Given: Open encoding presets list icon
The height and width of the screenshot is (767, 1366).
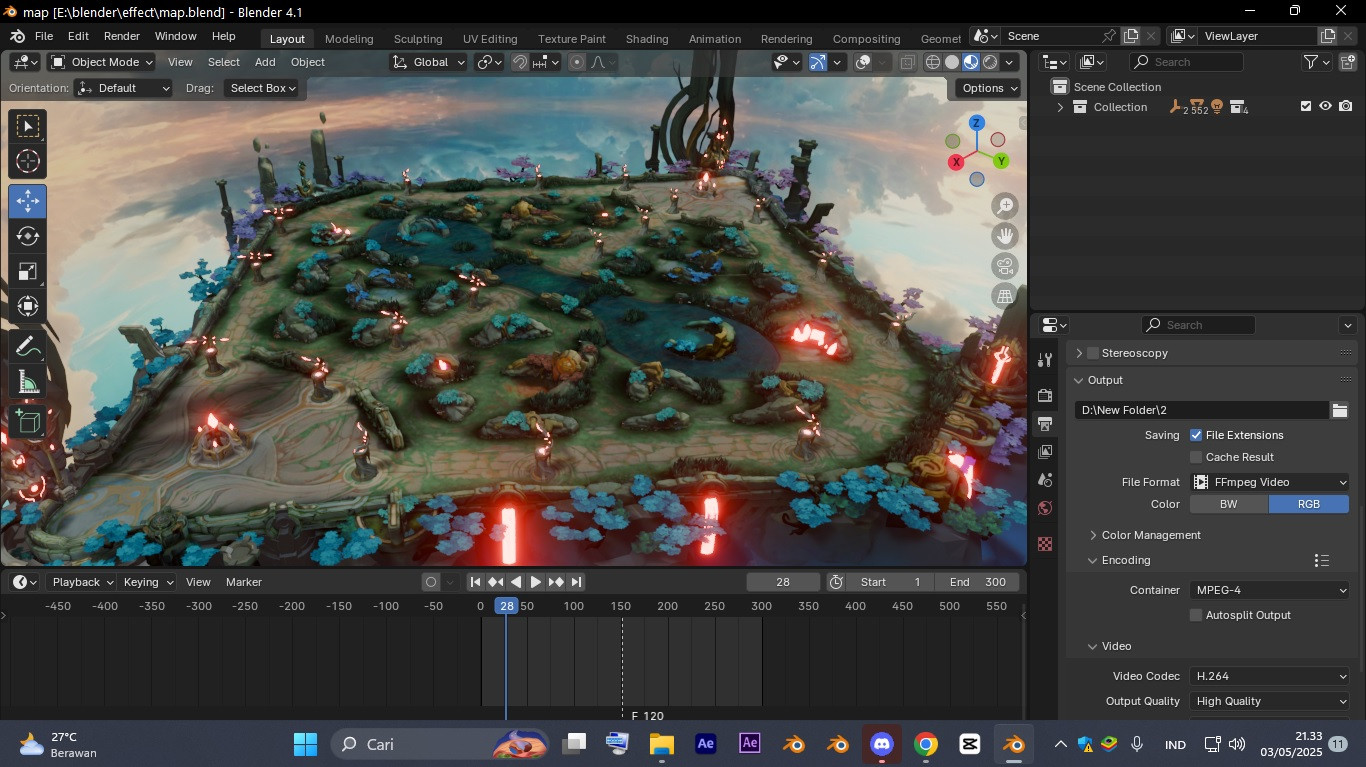Looking at the screenshot, I should (1321, 560).
